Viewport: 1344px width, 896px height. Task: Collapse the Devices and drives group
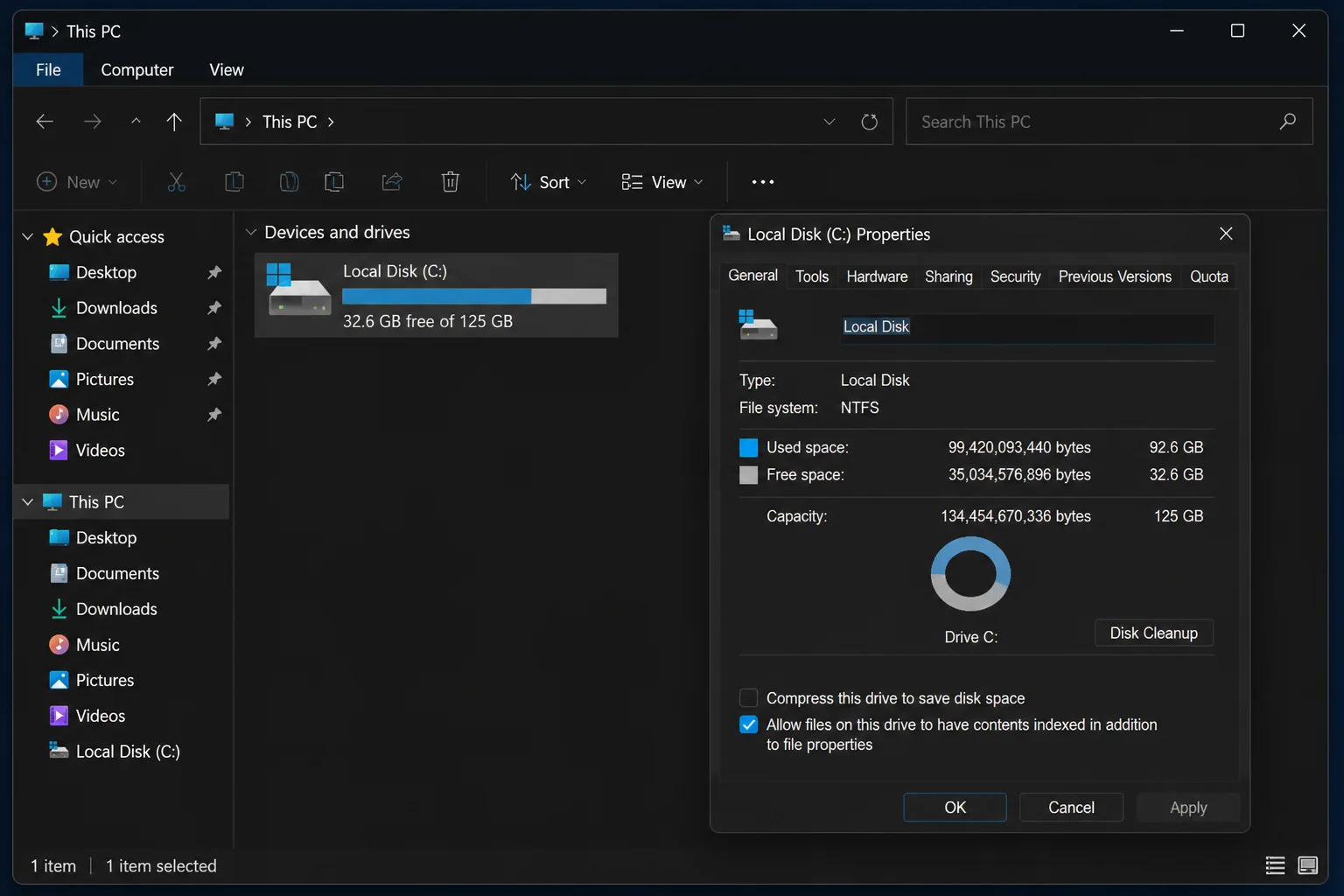251,232
